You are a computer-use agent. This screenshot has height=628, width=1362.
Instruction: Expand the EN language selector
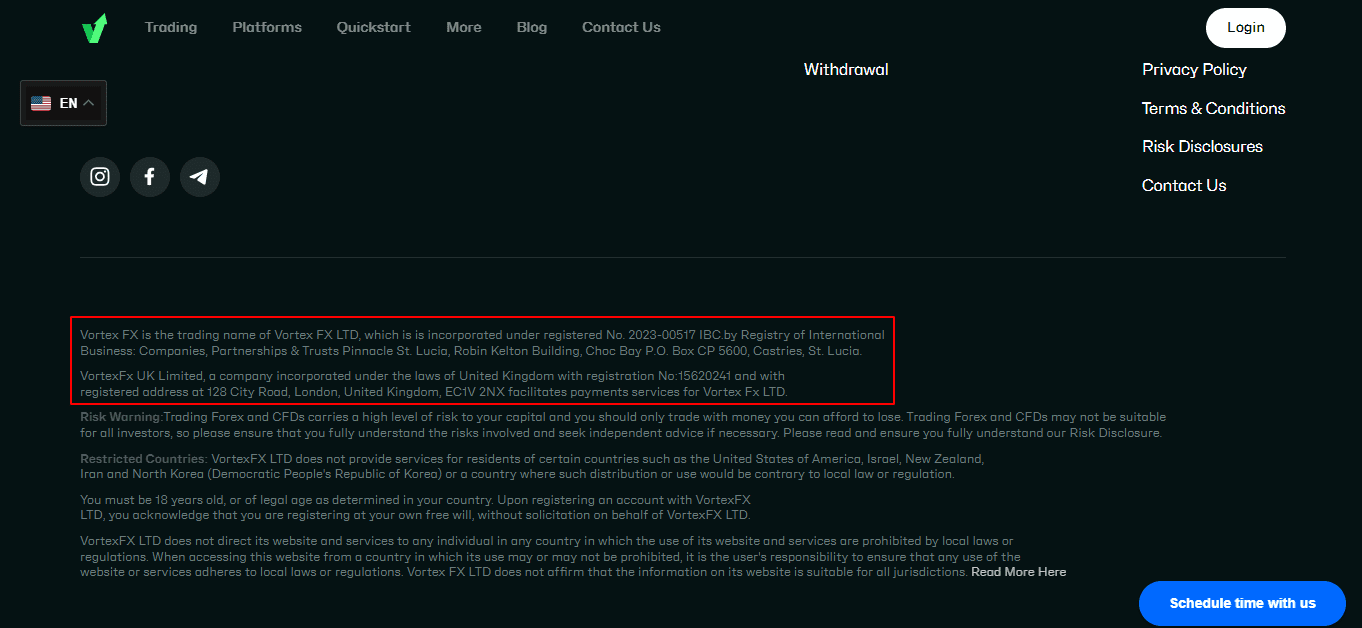click(63, 102)
